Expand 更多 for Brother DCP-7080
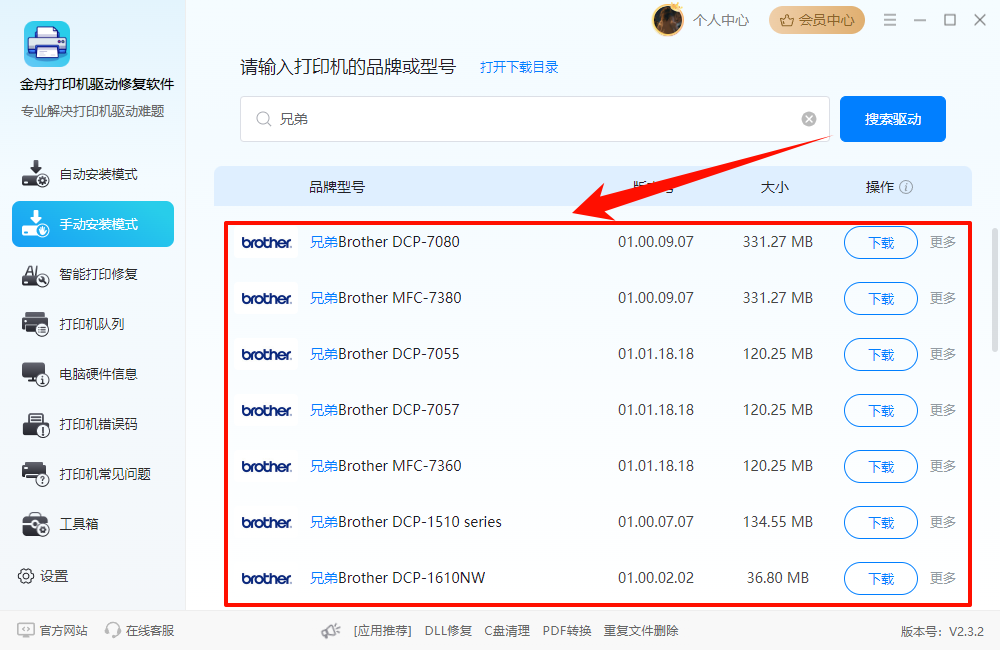The height and width of the screenshot is (650, 1000). click(x=943, y=242)
